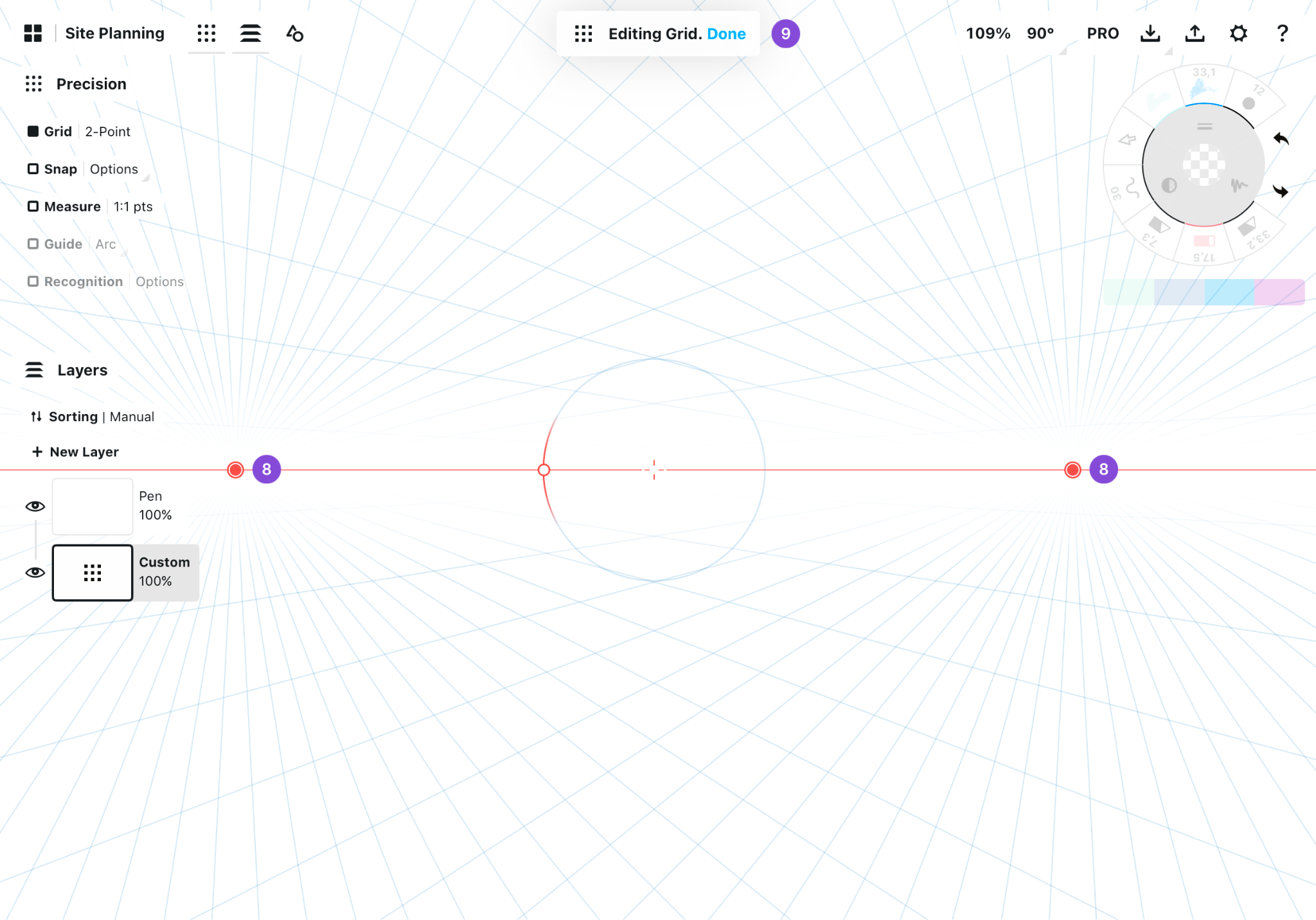
Task: Click the center crosshair of the grid
Action: point(654,470)
